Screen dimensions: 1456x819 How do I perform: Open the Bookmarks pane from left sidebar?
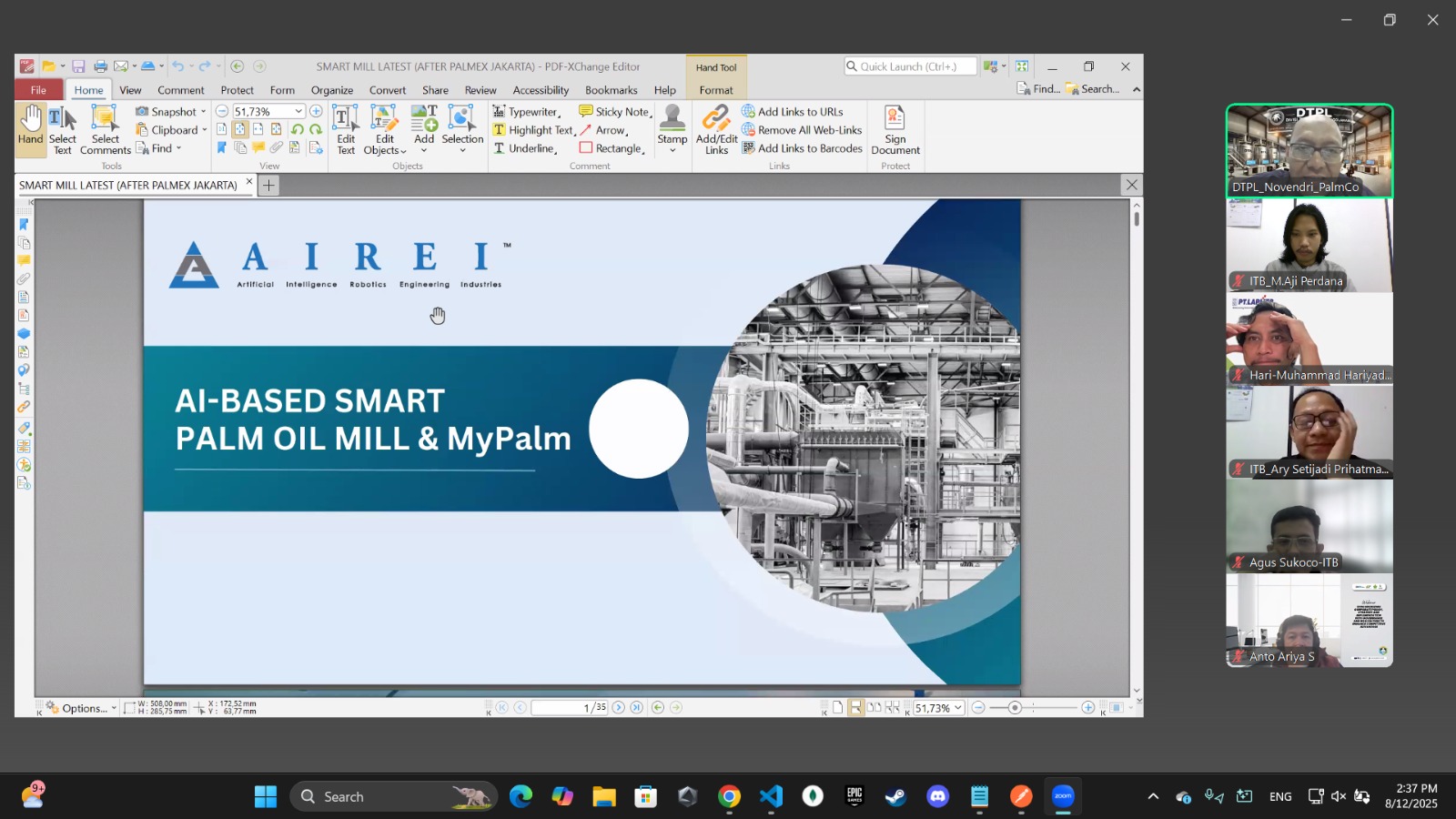(x=24, y=224)
